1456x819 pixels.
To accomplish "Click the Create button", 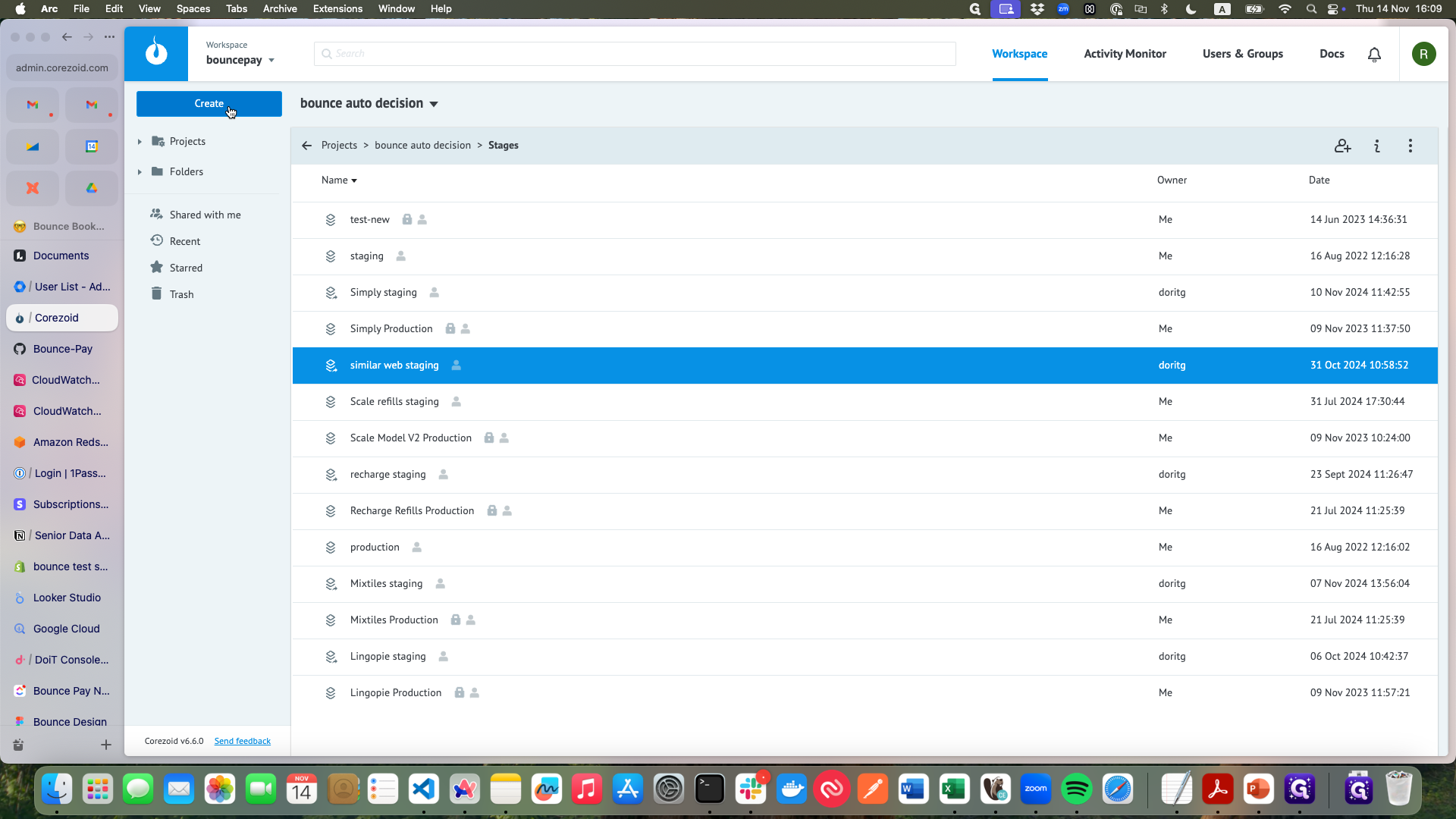I will [x=209, y=104].
